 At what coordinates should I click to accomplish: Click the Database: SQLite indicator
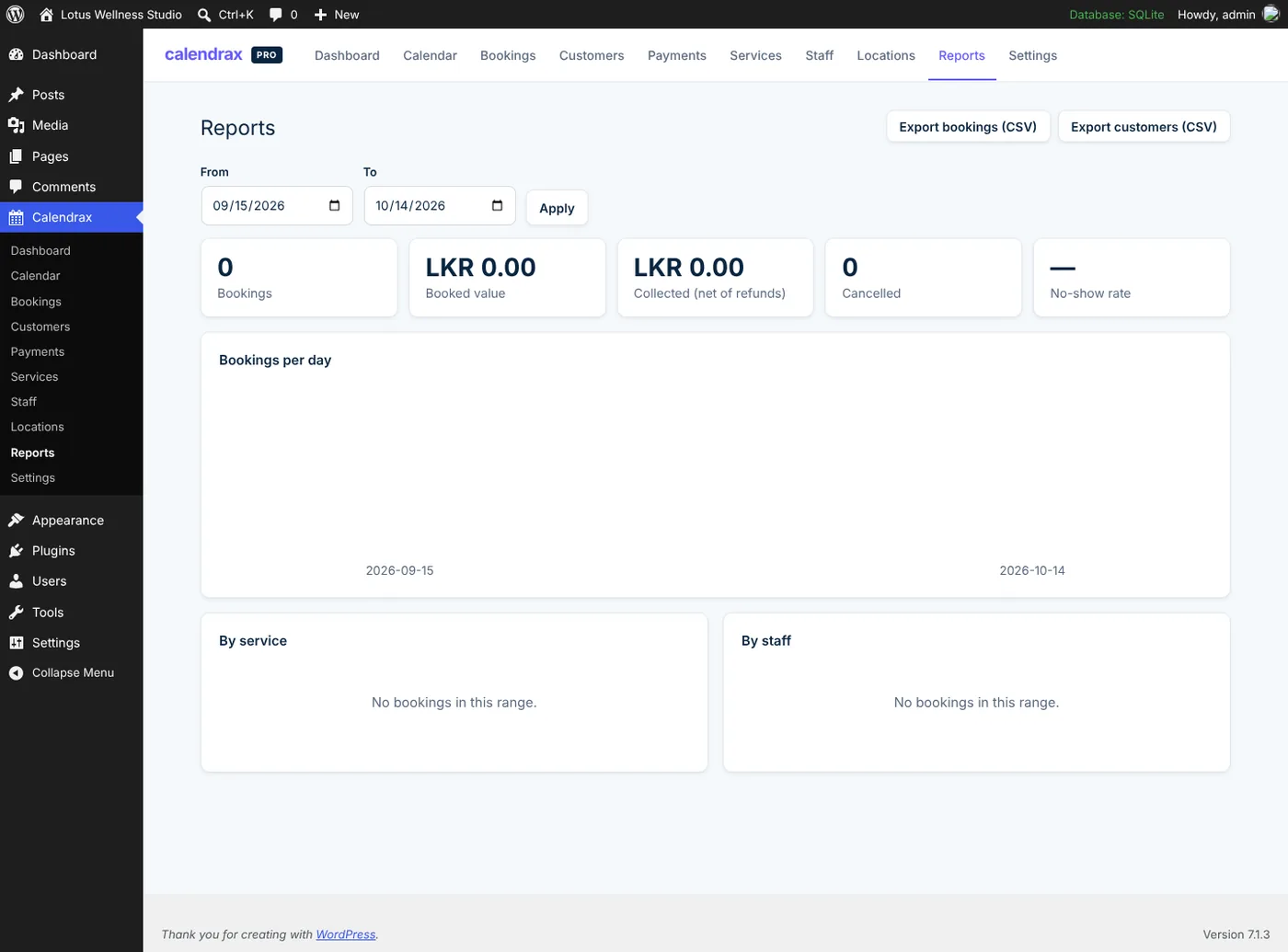pos(1116,15)
